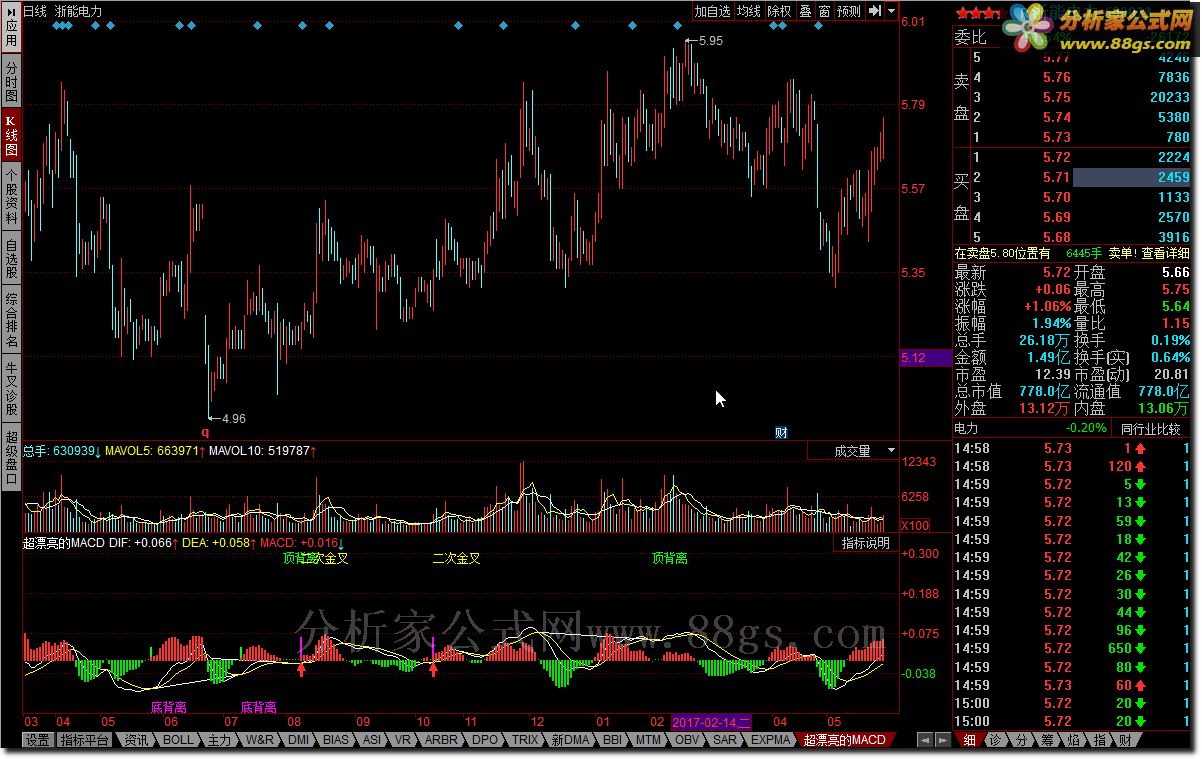Click the highlighted 2459 buy volume

point(1132,177)
